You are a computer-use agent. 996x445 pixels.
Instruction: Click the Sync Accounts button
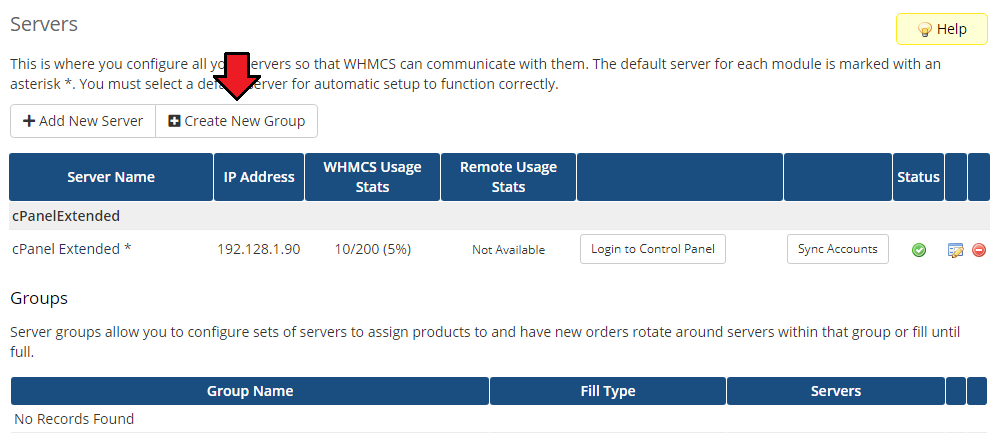[837, 249]
